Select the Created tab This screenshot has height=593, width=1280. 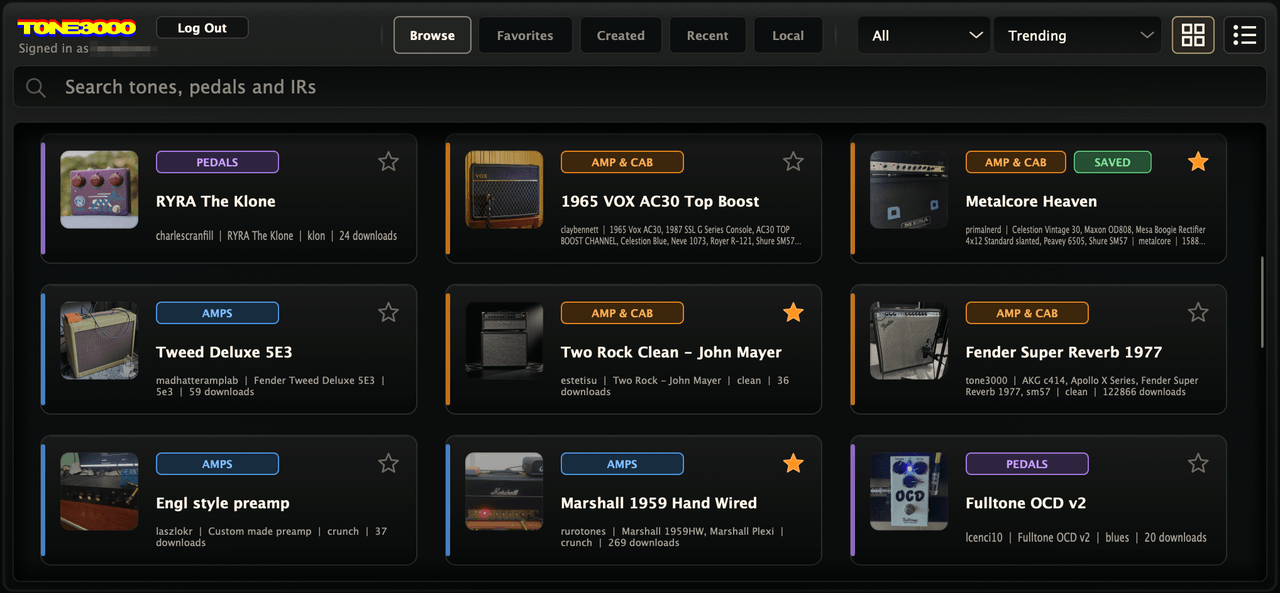pos(621,35)
